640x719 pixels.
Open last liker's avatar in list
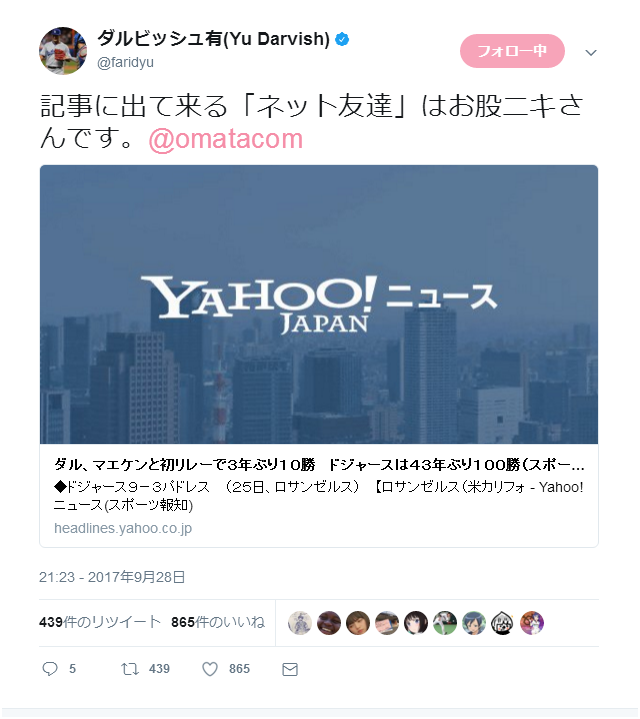click(x=532, y=623)
